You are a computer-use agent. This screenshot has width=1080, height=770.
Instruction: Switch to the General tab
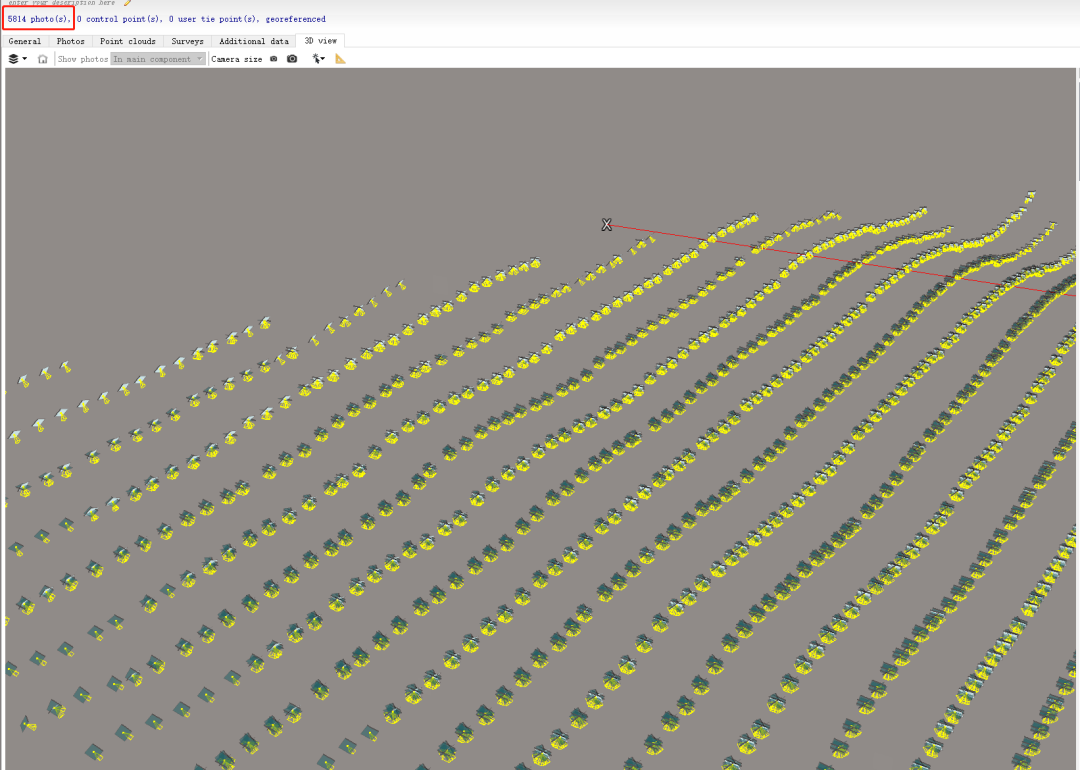pos(25,41)
